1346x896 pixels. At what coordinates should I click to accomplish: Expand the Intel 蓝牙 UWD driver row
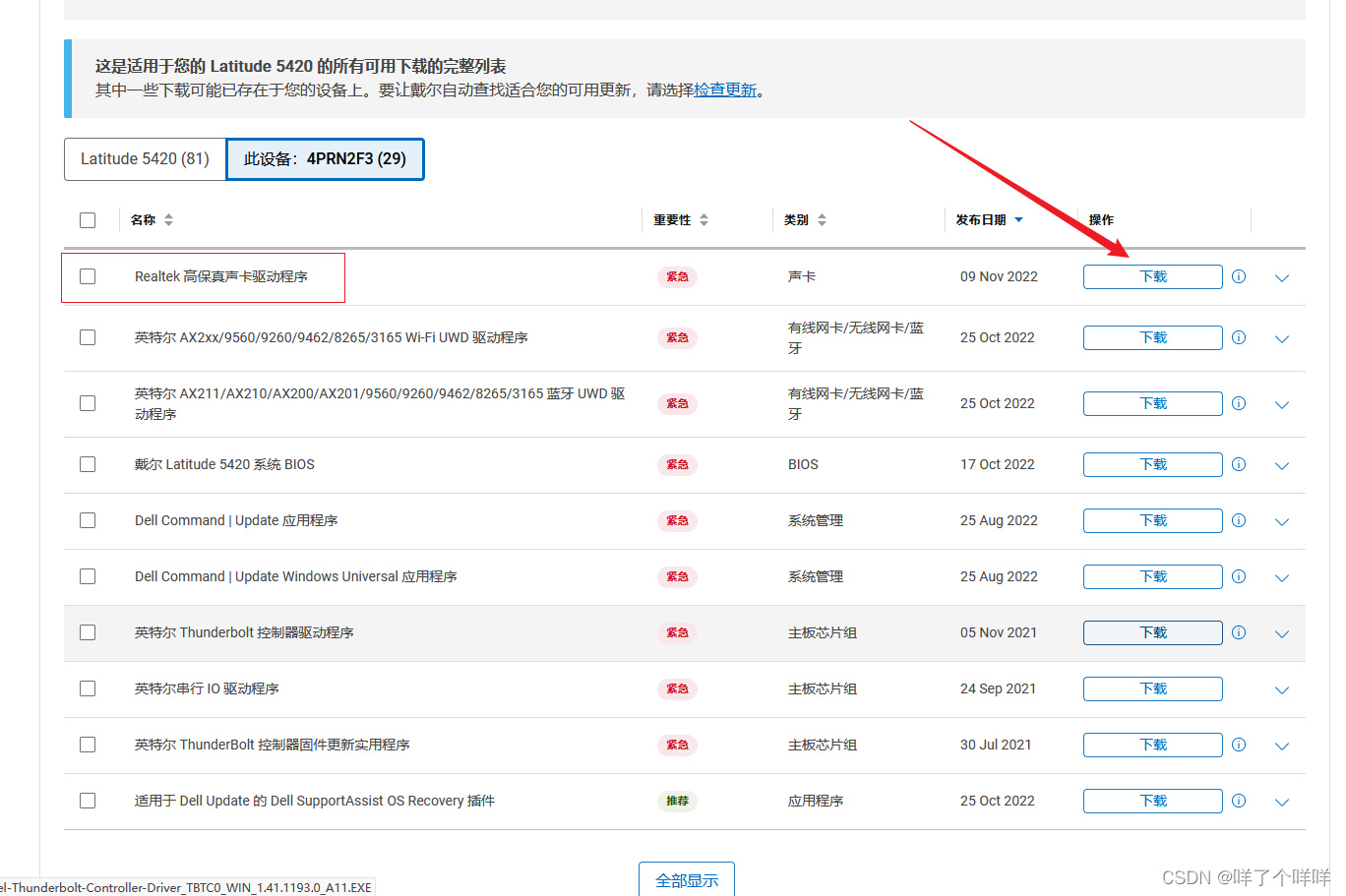tap(1282, 405)
